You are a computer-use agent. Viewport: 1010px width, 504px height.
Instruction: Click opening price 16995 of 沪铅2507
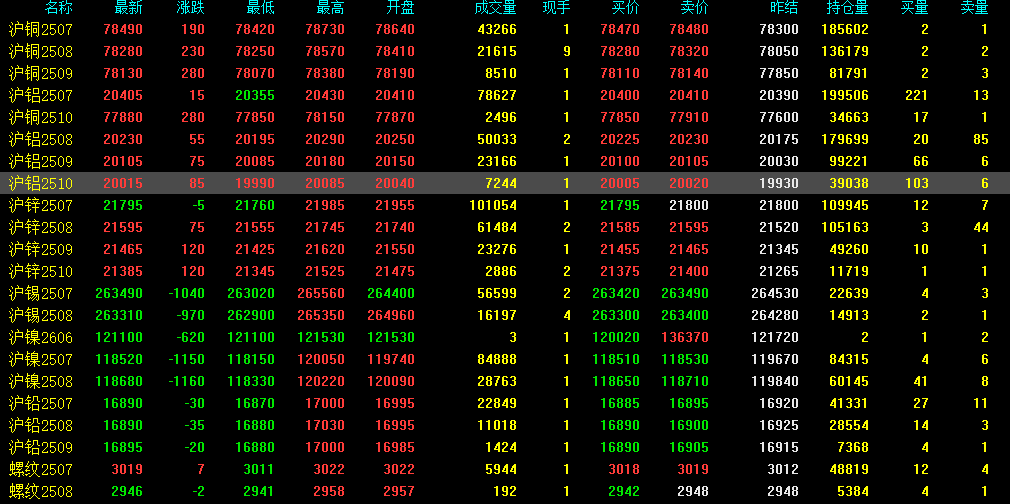pos(395,403)
